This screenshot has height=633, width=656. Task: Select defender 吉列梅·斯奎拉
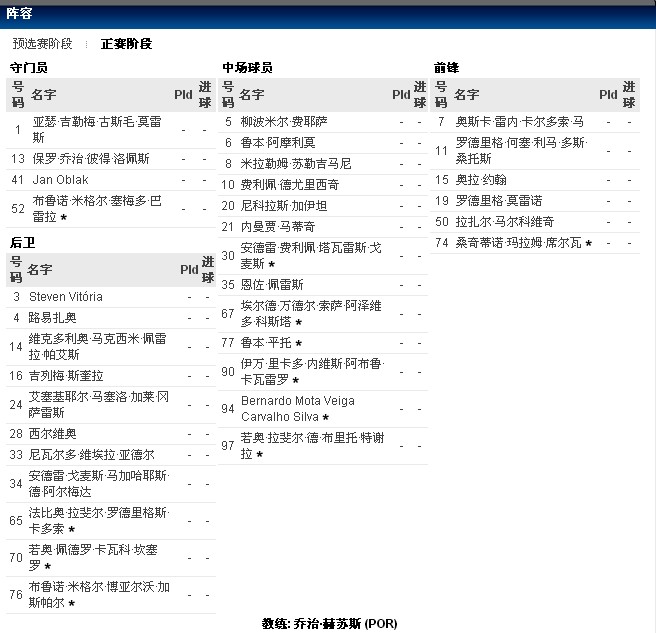point(65,376)
